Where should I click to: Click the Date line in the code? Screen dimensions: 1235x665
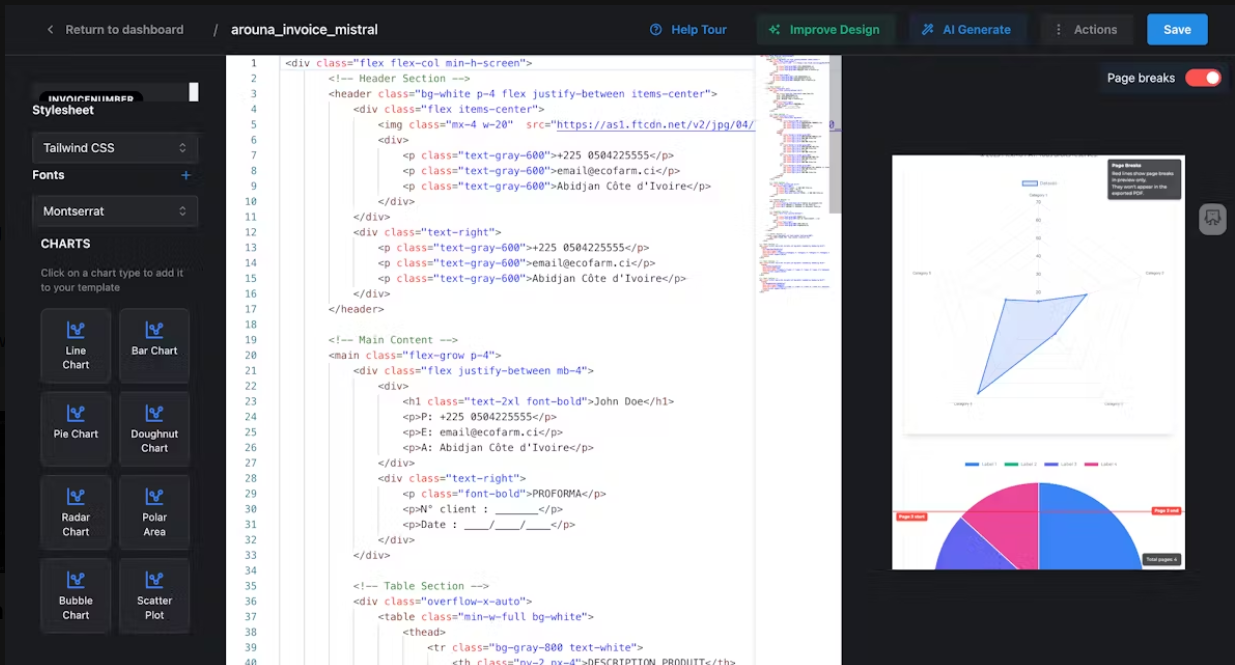point(489,525)
